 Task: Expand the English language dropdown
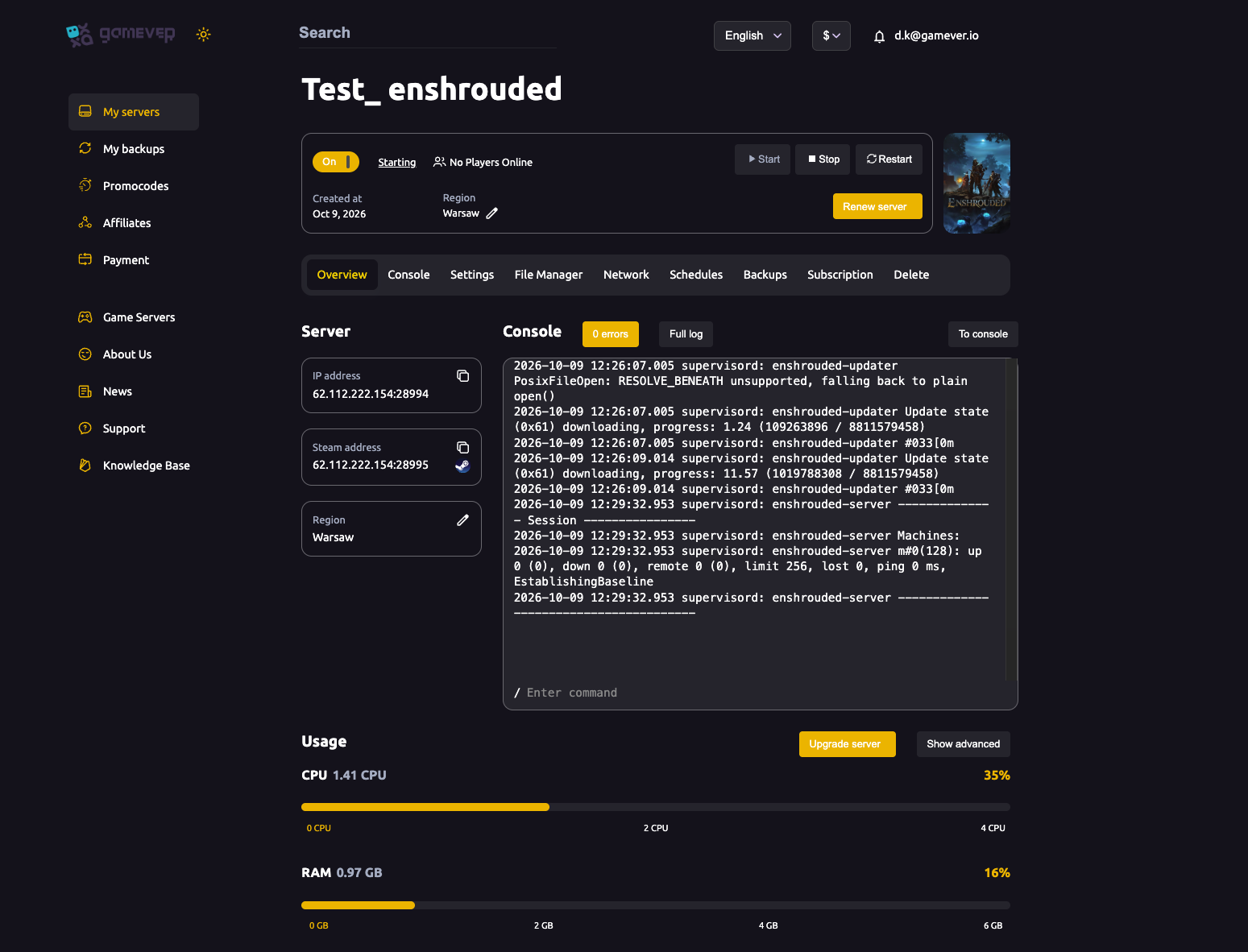(x=753, y=35)
